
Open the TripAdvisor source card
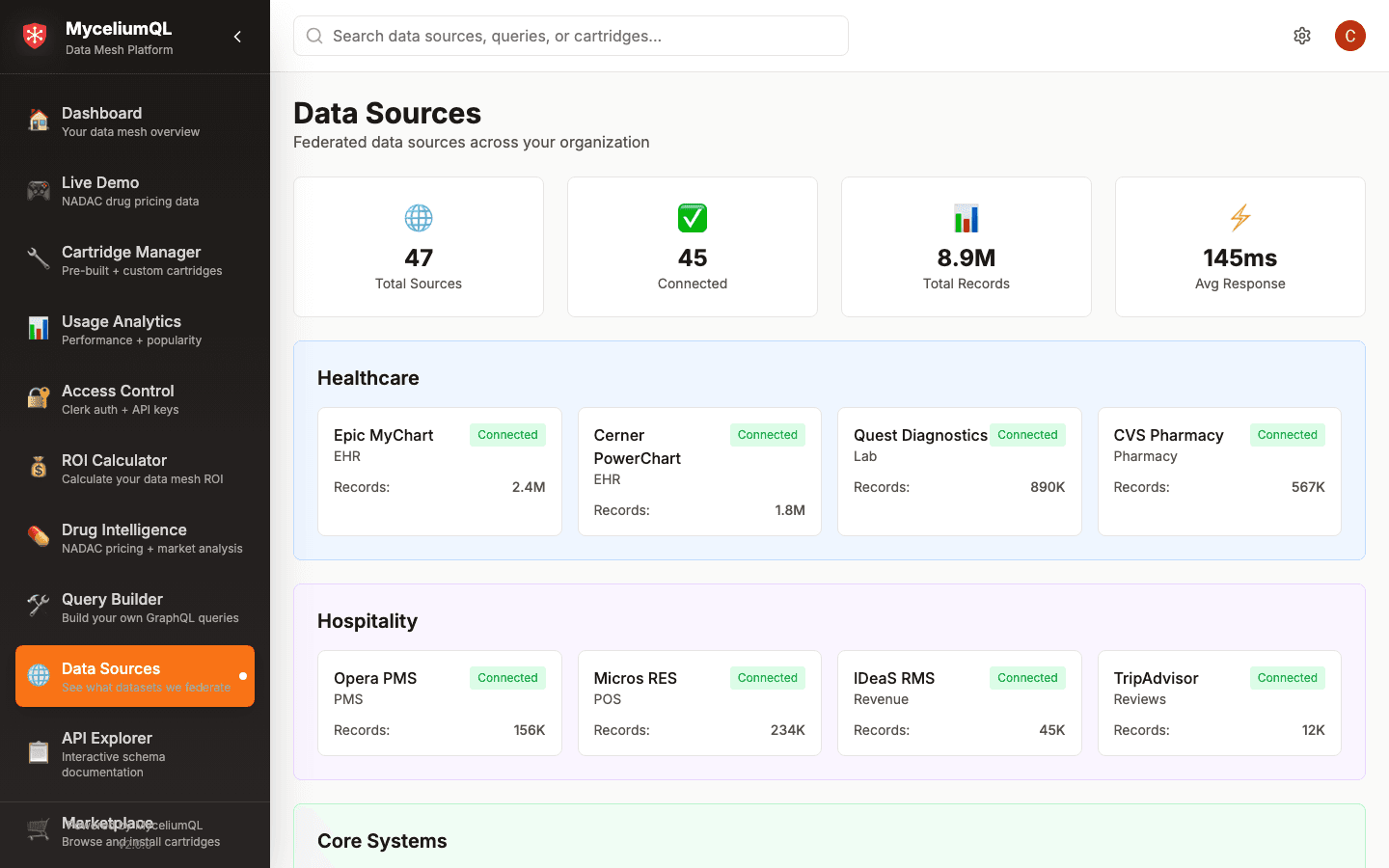click(1219, 703)
